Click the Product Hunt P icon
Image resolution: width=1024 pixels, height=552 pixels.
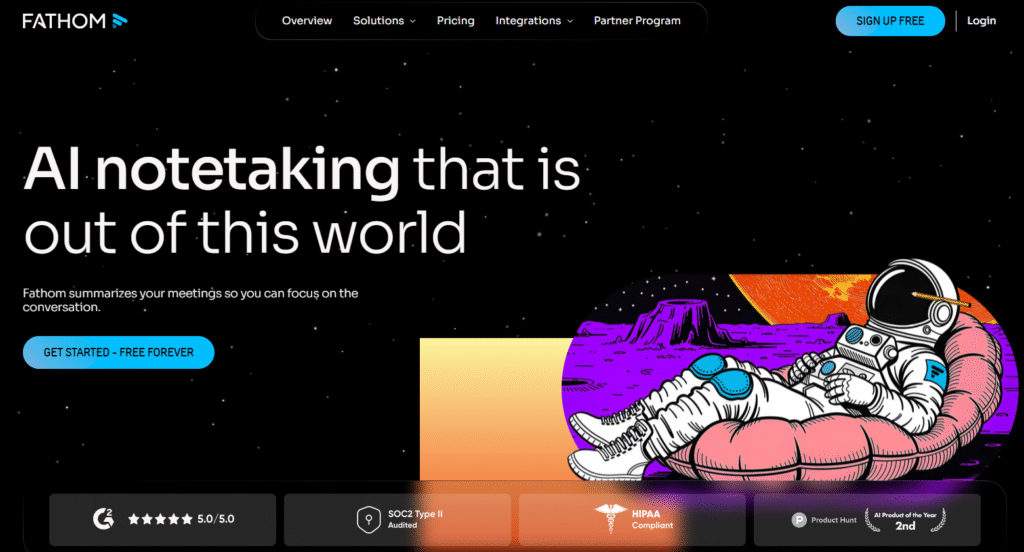799,520
